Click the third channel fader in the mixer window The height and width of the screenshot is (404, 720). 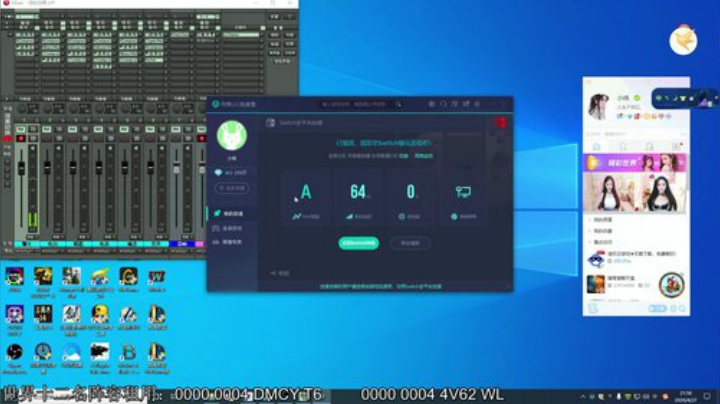(73, 168)
